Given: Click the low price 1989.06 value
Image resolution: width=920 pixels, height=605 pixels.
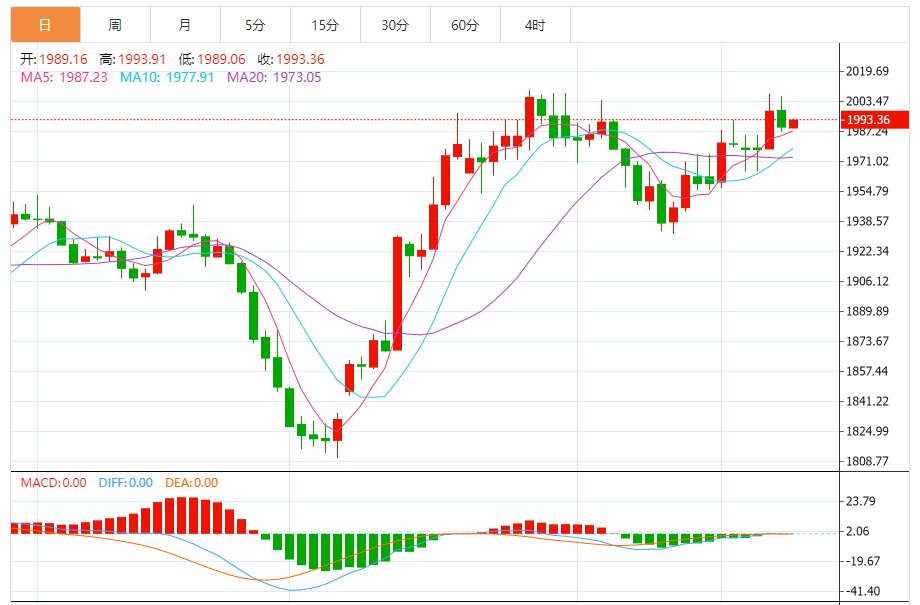Looking at the screenshot, I should tap(221, 59).
